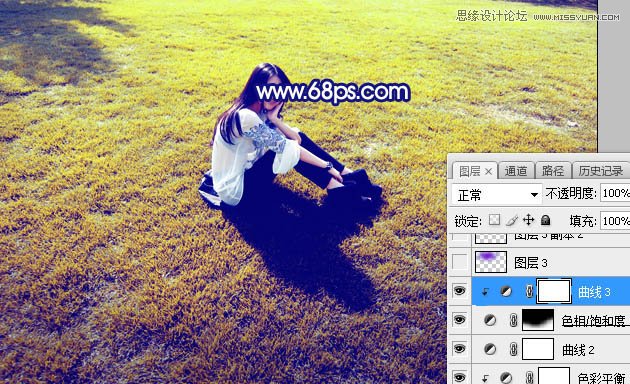Click the mask link icon on 曲线 3

click(x=529, y=292)
